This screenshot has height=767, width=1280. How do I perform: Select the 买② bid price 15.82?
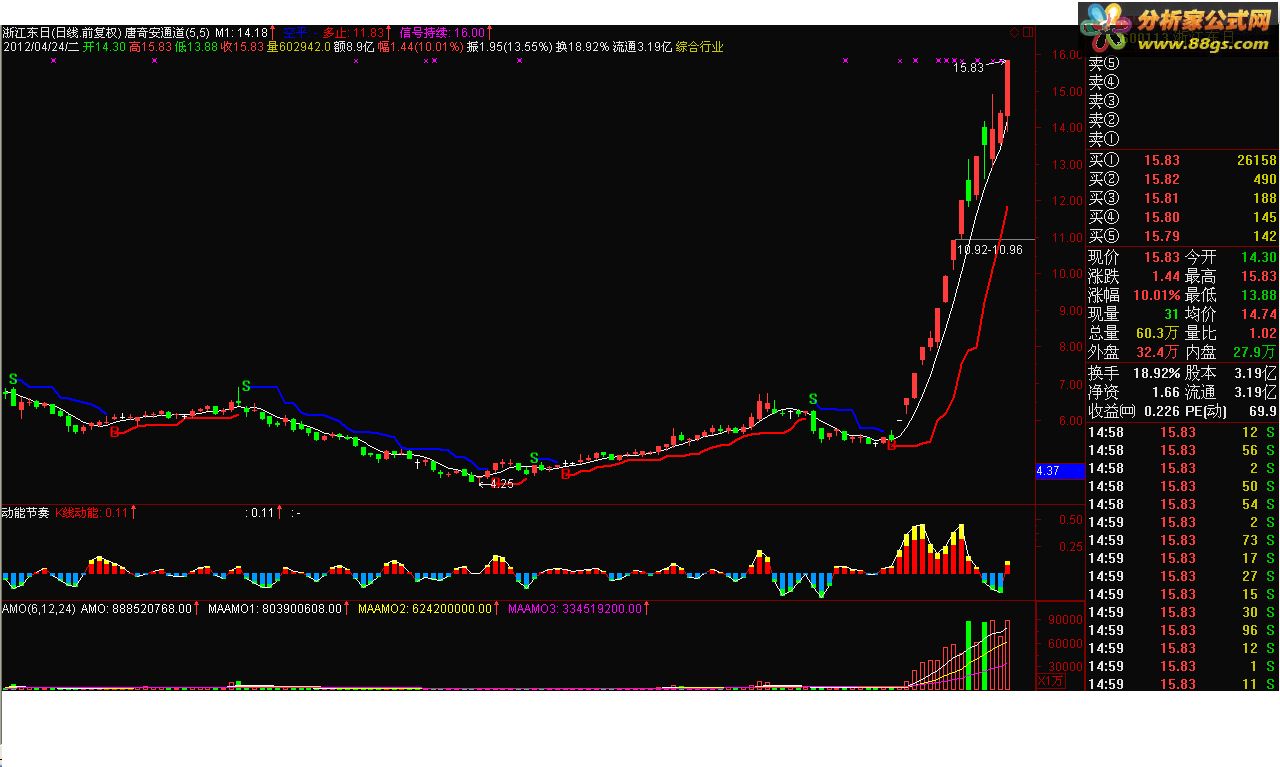(1160, 179)
